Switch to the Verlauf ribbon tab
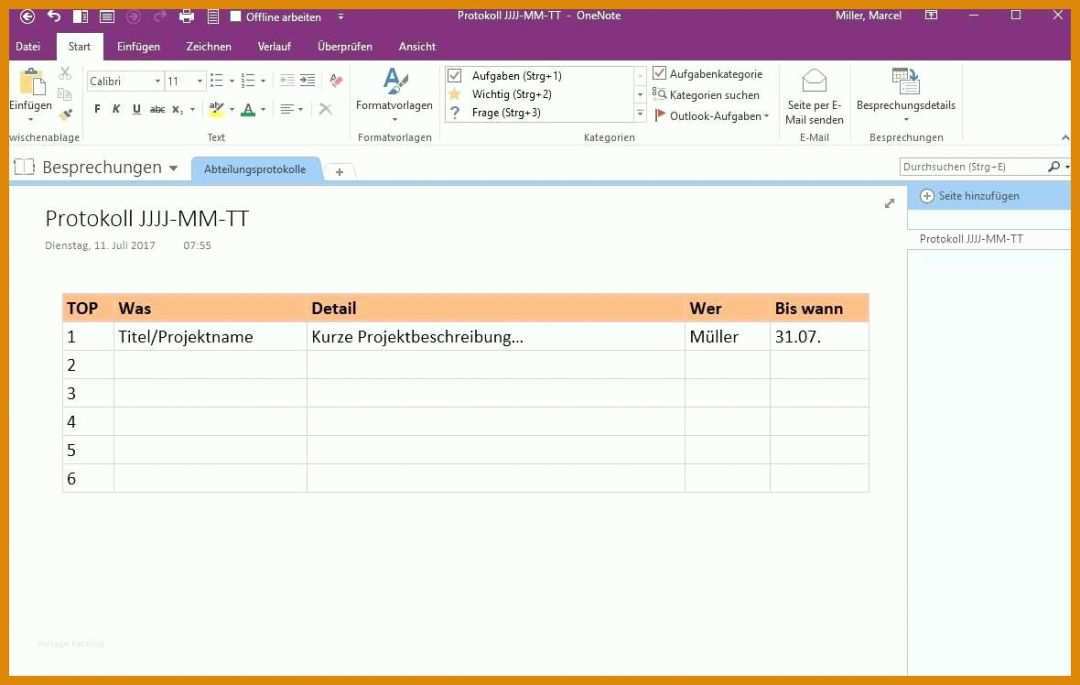This screenshot has width=1080, height=685. click(274, 47)
